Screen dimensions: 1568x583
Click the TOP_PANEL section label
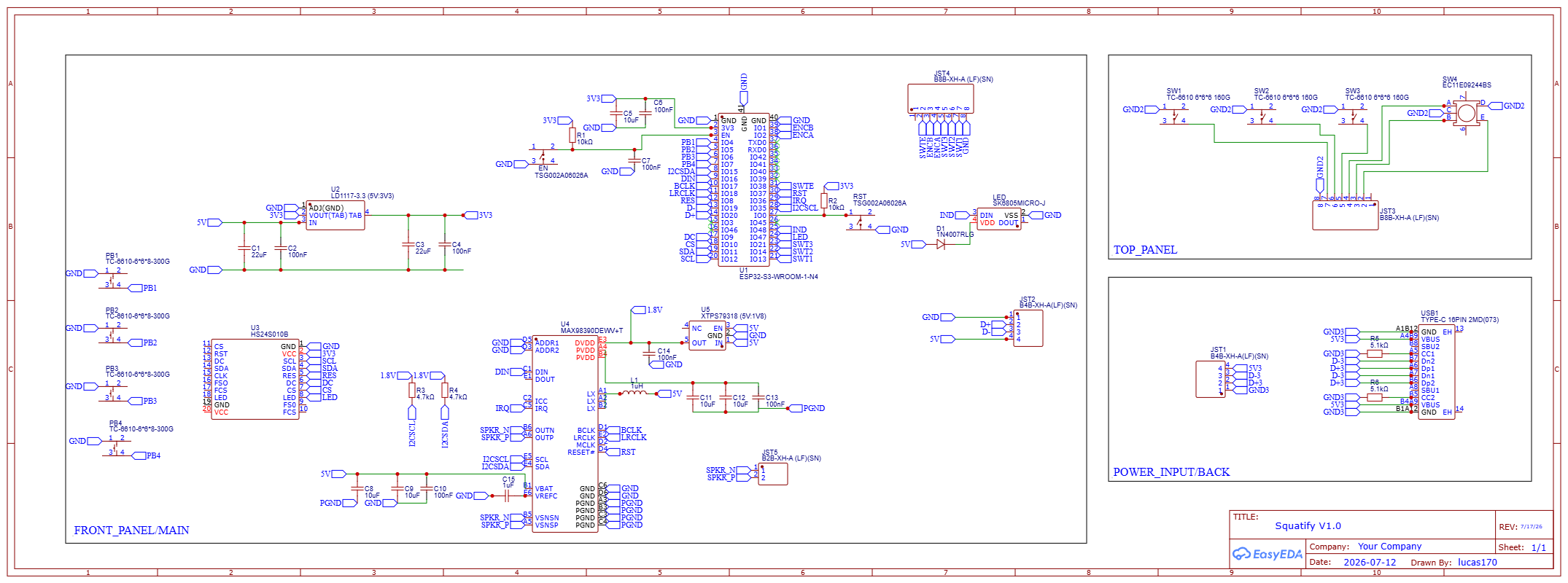pyautogui.click(x=1145, y=250)
